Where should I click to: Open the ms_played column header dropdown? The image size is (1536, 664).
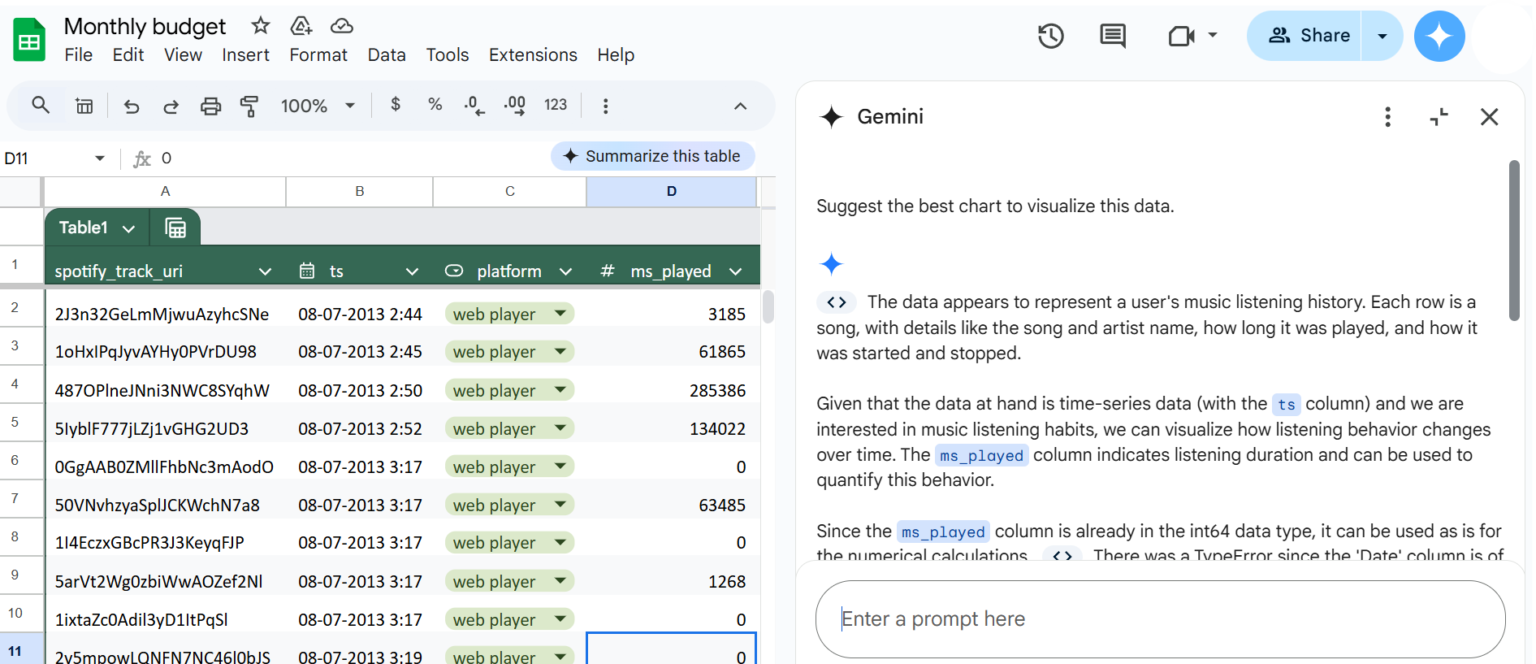[736, 271]
